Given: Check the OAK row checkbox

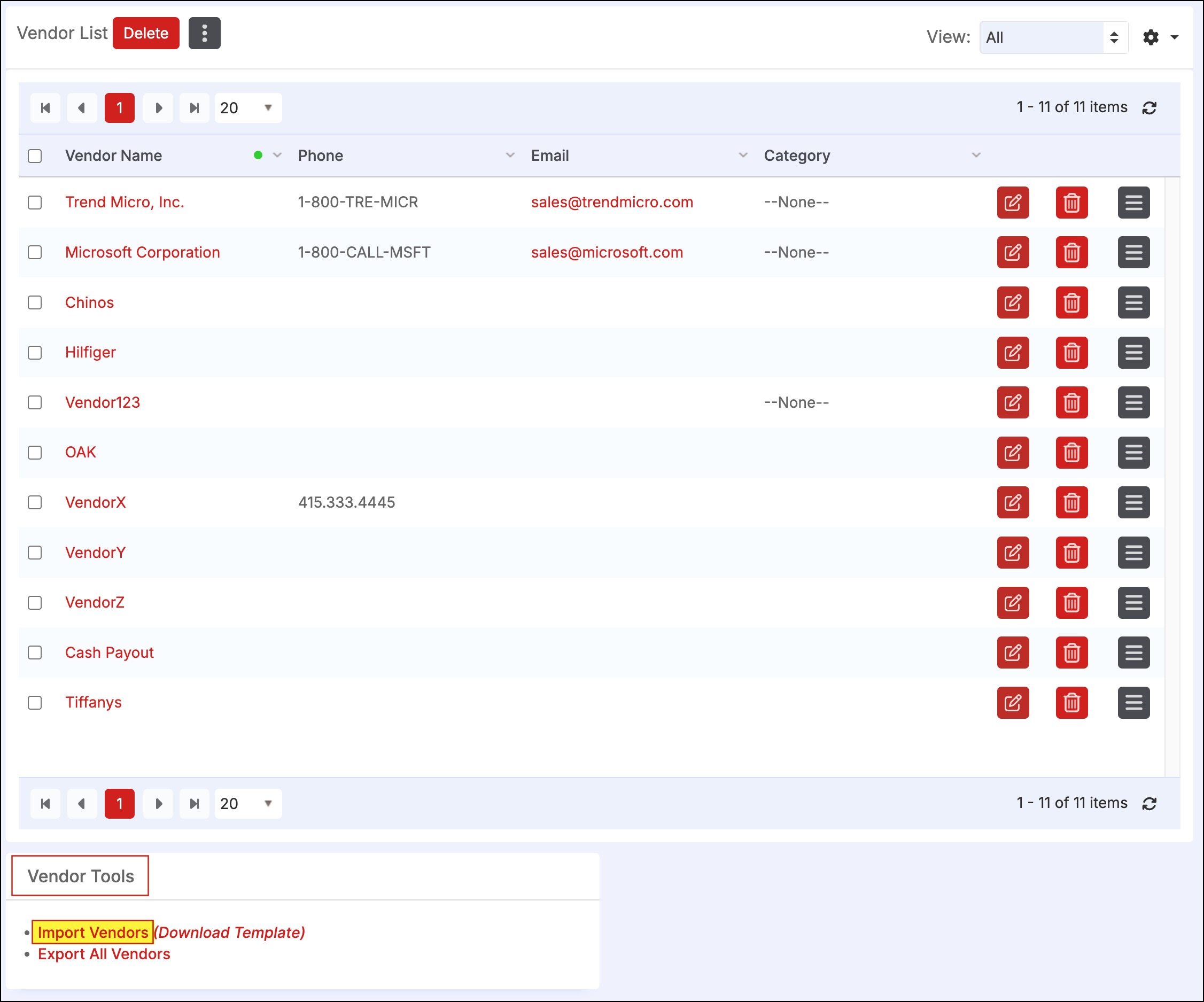Looking at the screenshot, I should [35, 452].
